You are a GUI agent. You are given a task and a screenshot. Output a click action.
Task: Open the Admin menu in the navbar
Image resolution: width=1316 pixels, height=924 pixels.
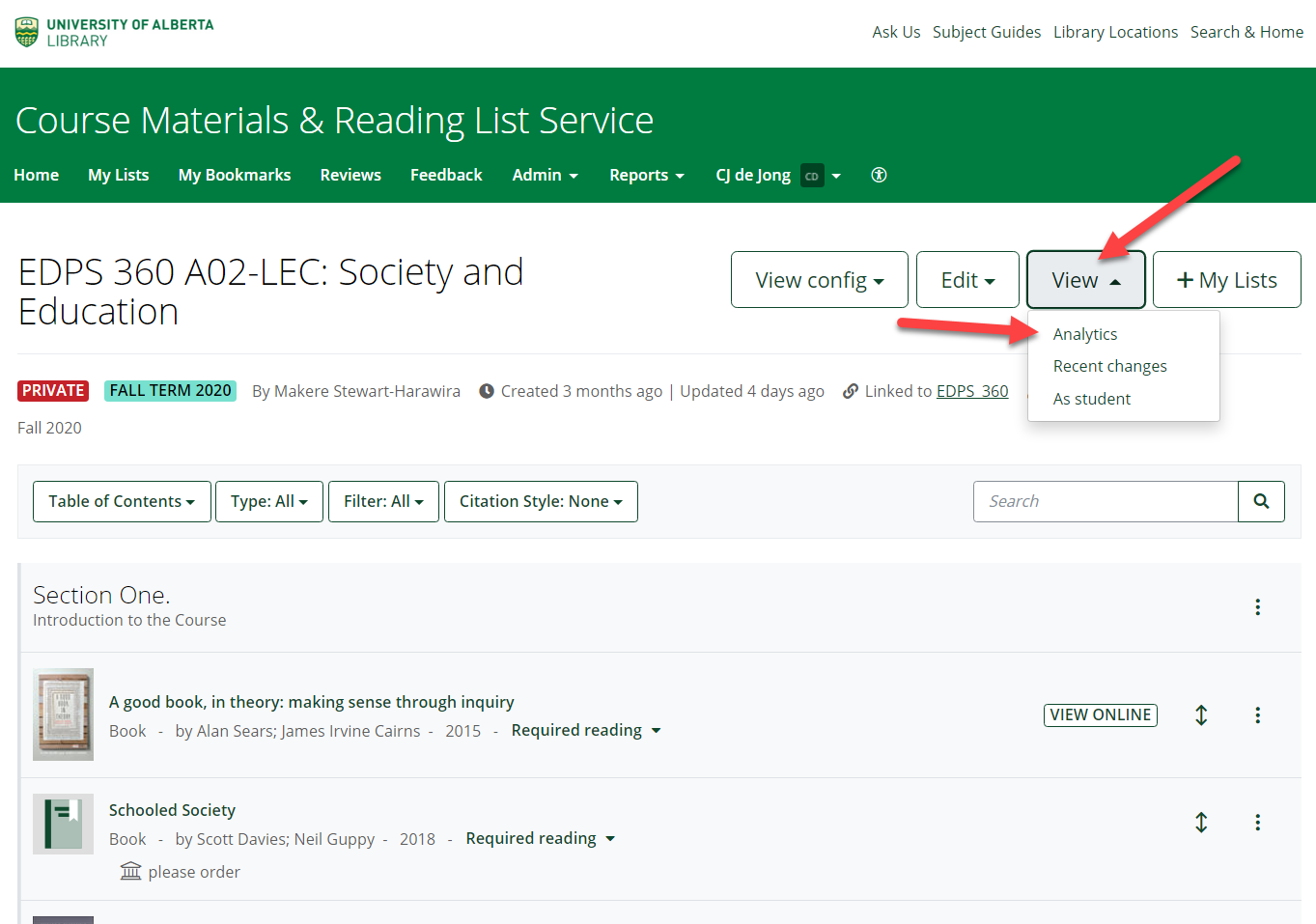(x=546, y=175)
